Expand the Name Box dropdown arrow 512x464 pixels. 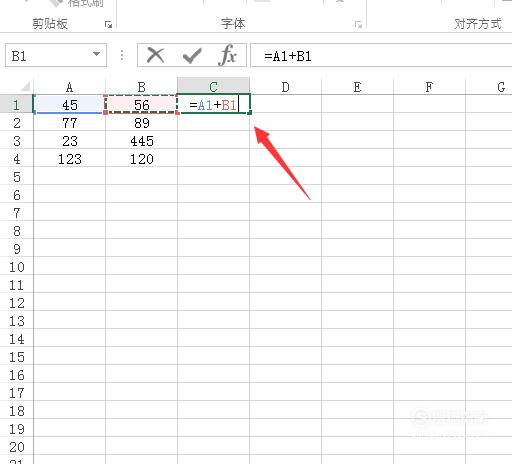tap(96, 54)
